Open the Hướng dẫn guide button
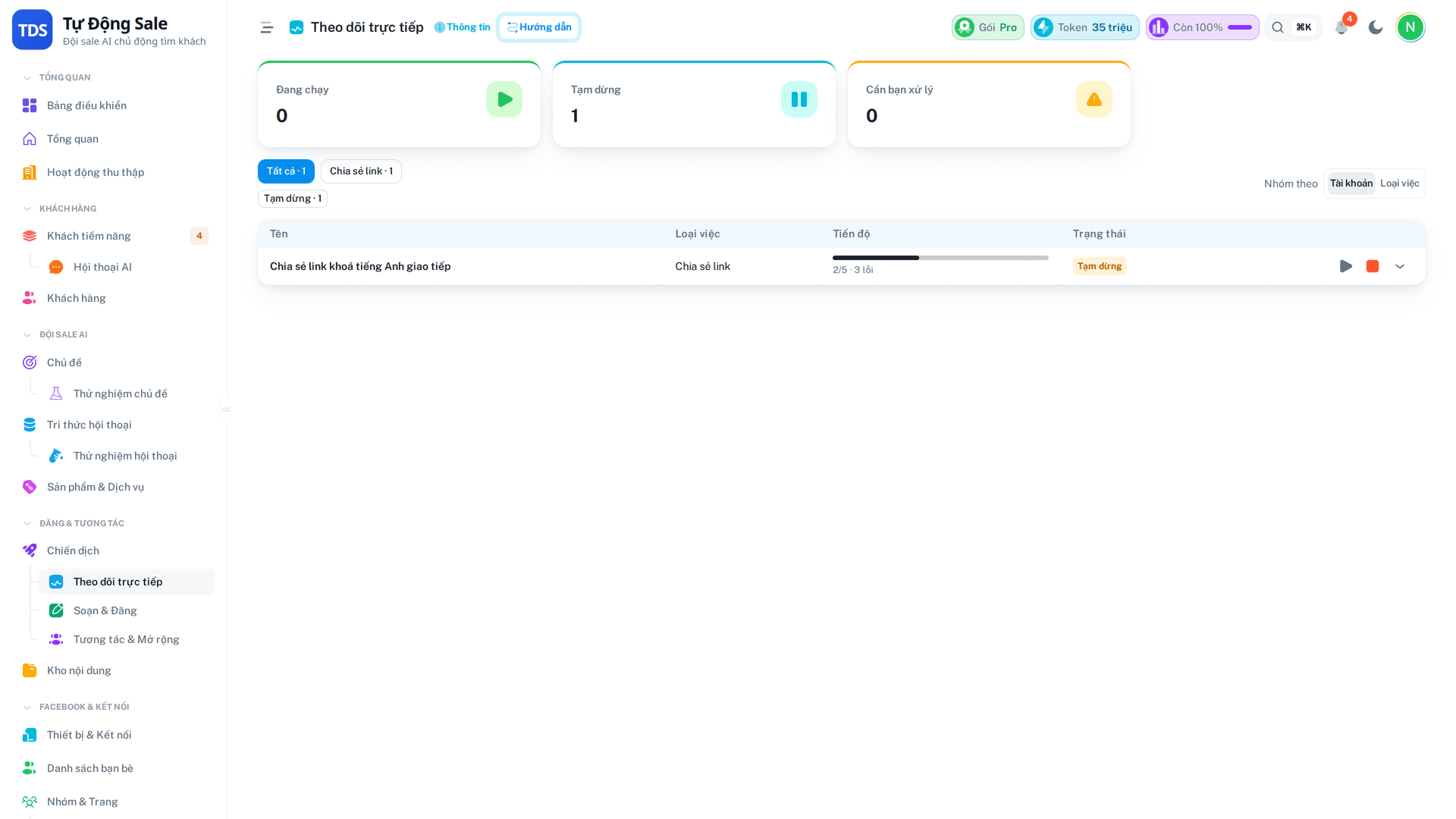 coord(539,27)
